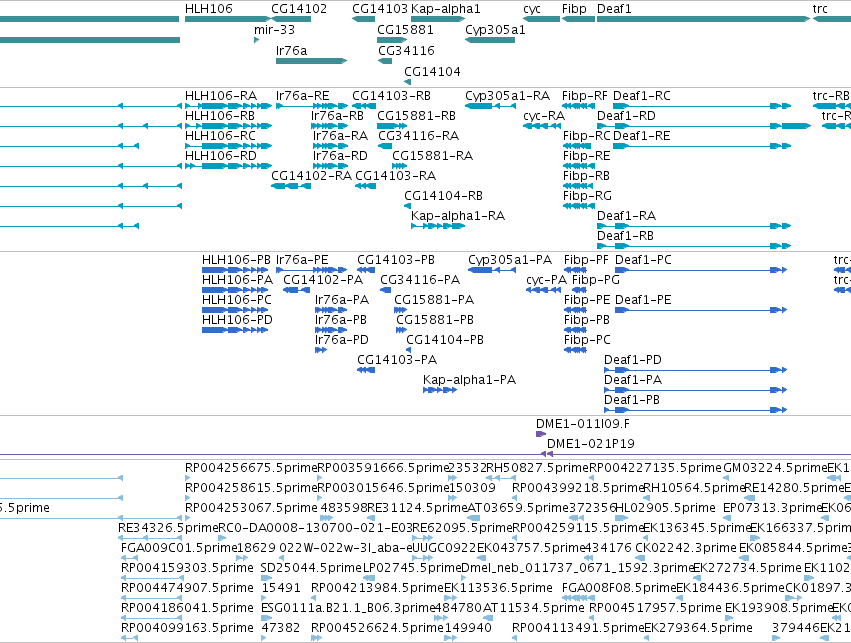Viewport: 851px width, 643px height.
Task: Select the Ir76a-RE transcript
Action: coord(312,106)
